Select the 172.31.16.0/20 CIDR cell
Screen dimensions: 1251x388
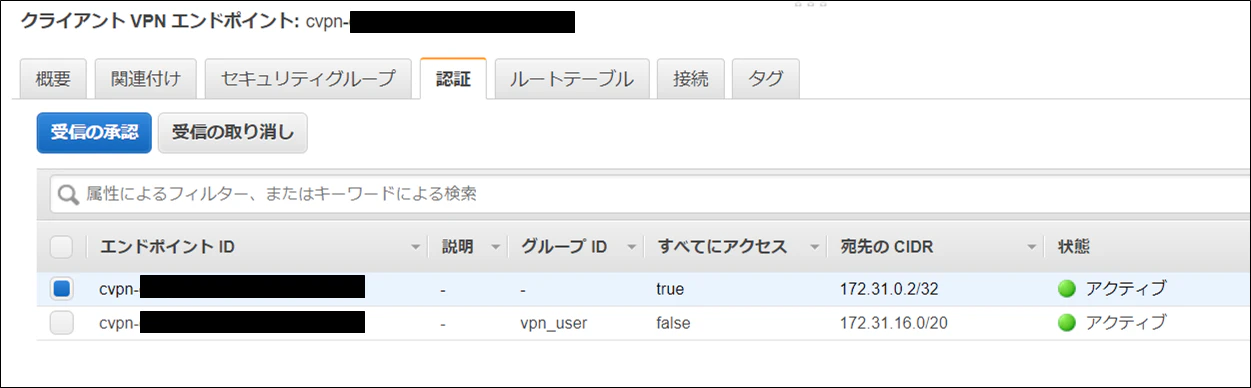893,323
